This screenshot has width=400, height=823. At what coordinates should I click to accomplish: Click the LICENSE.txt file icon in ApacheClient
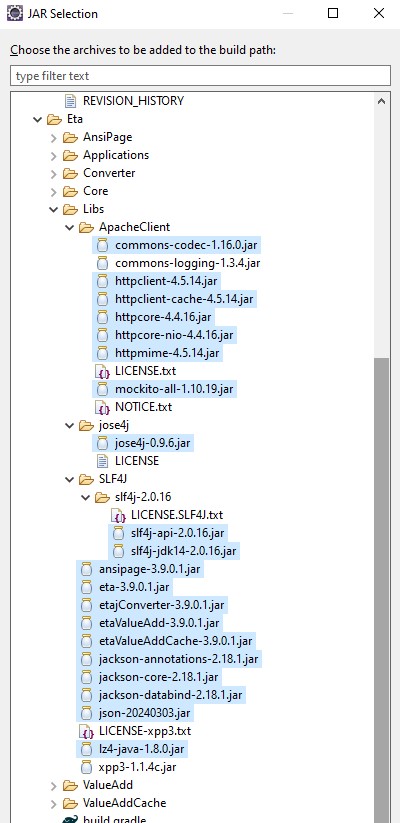(x=102, y=371)
